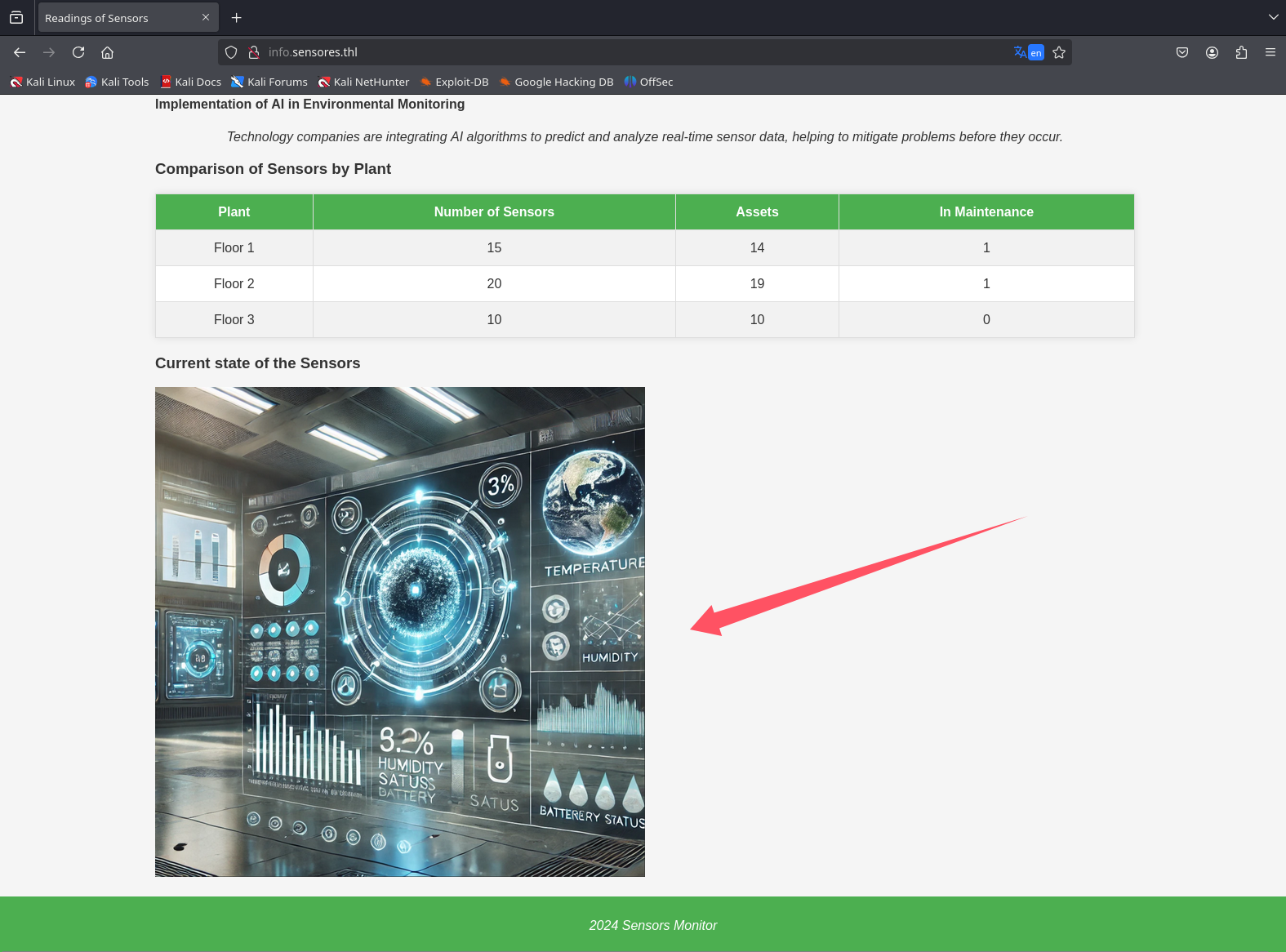
Task: Go to the browser home page
Action: click(107, 52)
